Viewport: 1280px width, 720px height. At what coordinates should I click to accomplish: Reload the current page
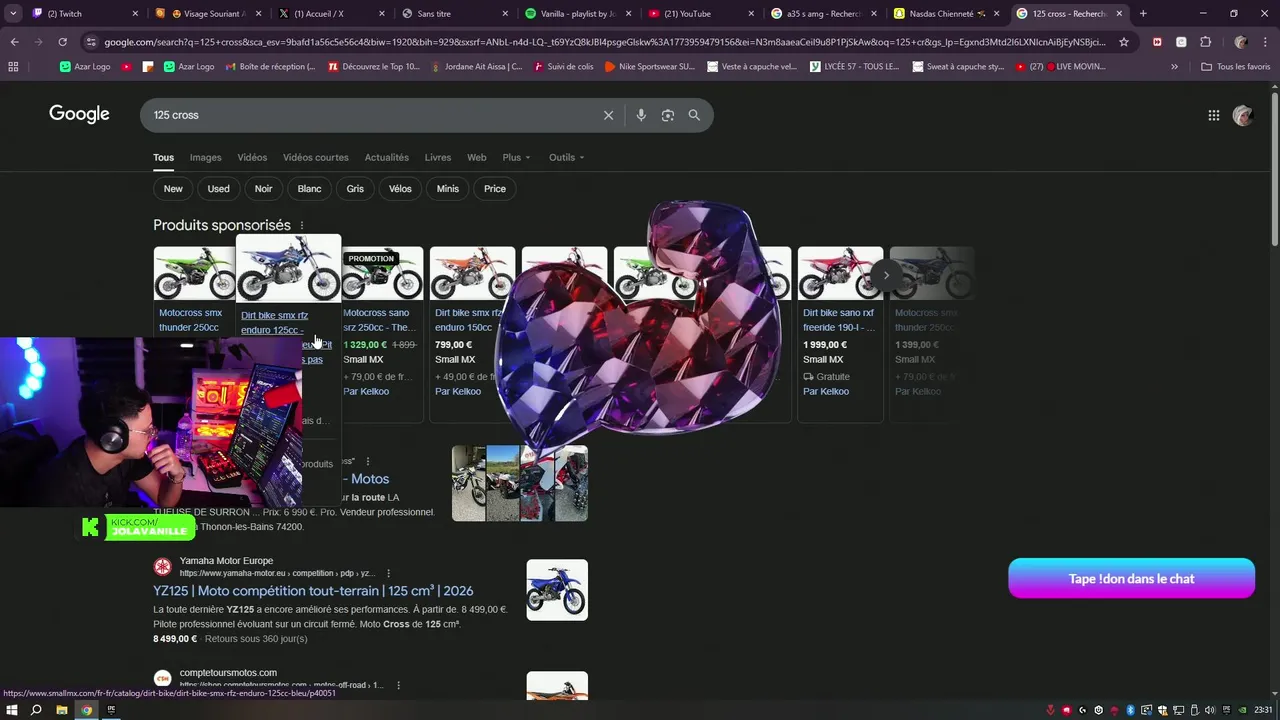[x=62, y=42]
